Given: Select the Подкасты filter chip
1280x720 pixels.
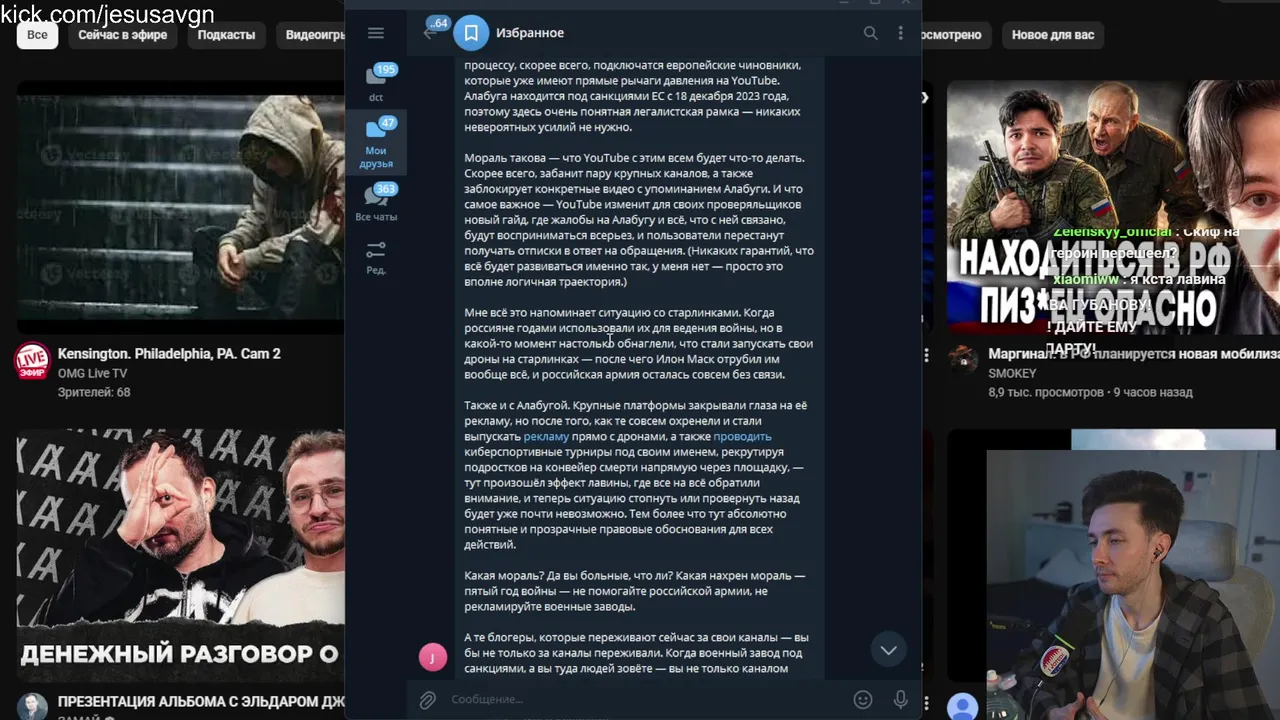Looking at the screenshot, I should click(226, 35).
